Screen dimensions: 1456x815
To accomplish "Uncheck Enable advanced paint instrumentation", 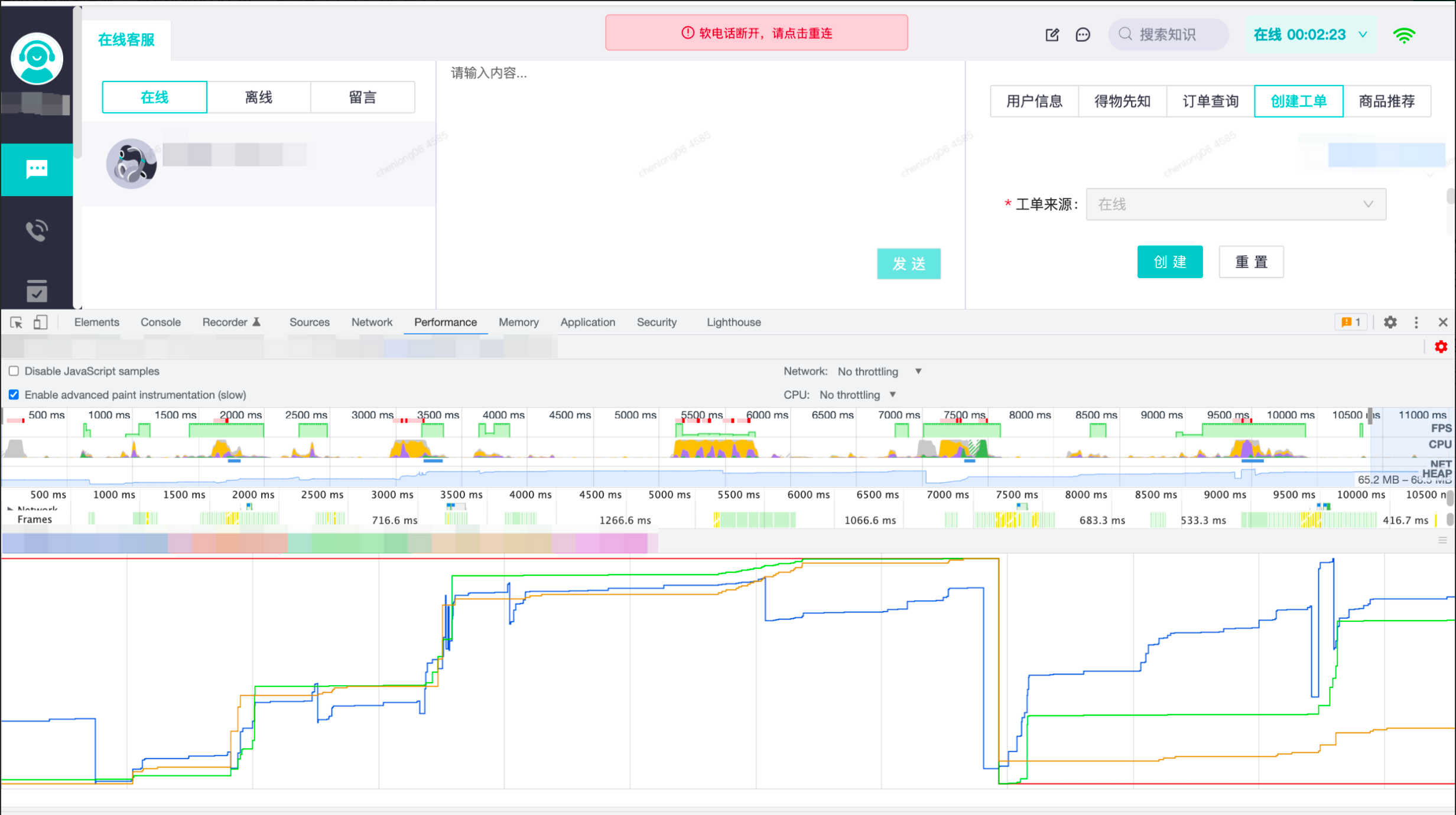I will 14,395.
